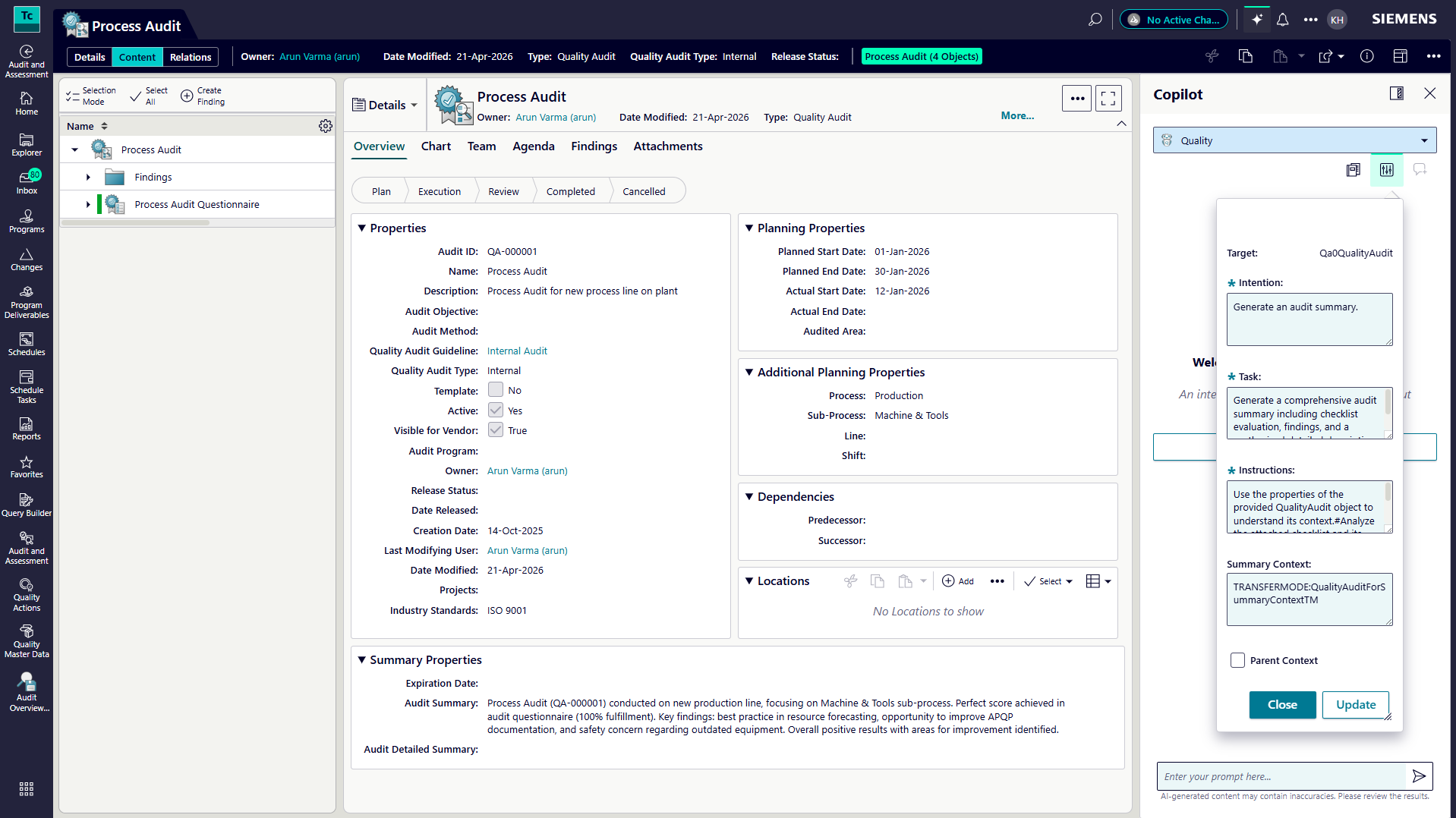Click the Execution workflow stage
The height and width of the screenshot is (818, 1456).
(x=440, y=191)
